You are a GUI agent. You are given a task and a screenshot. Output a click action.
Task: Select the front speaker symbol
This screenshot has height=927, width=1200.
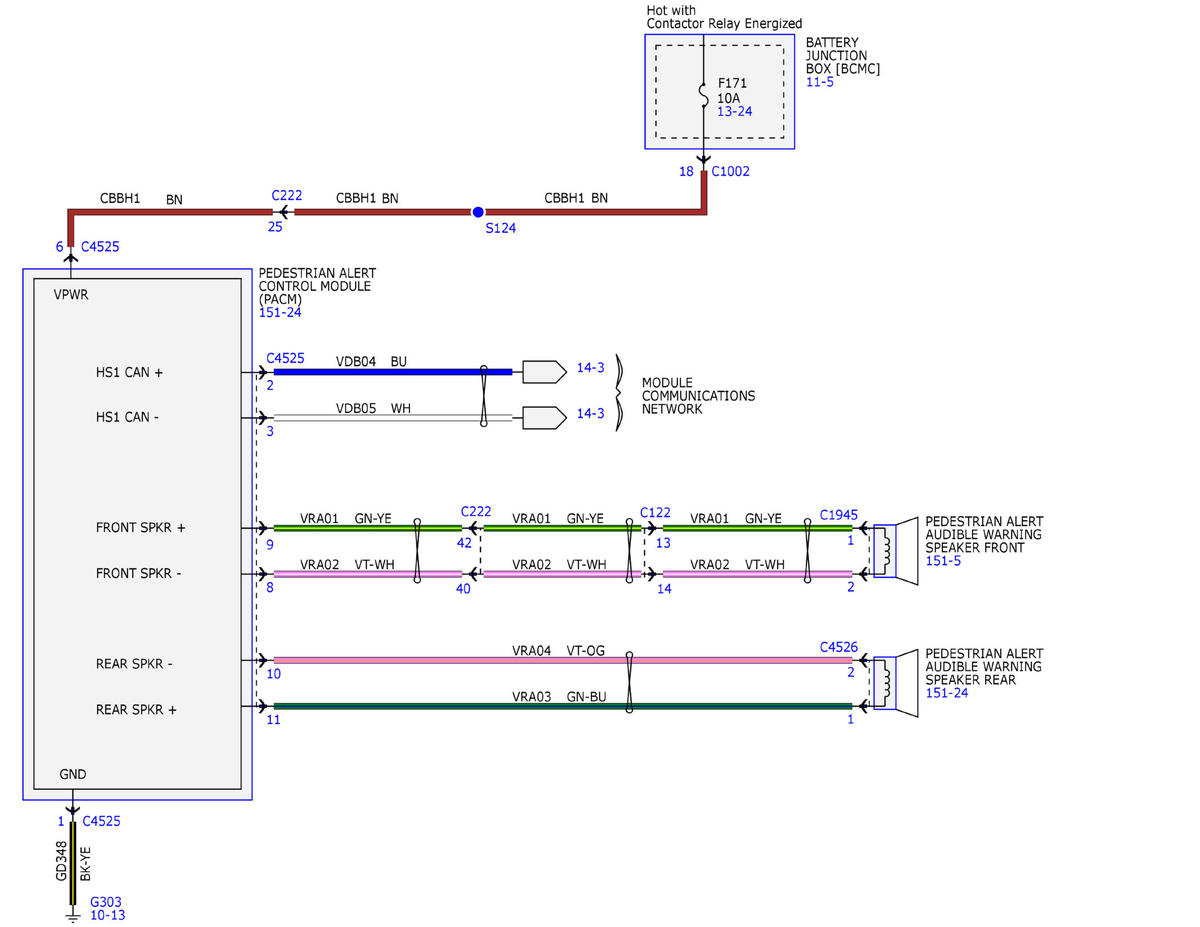[x=895, y=551]
